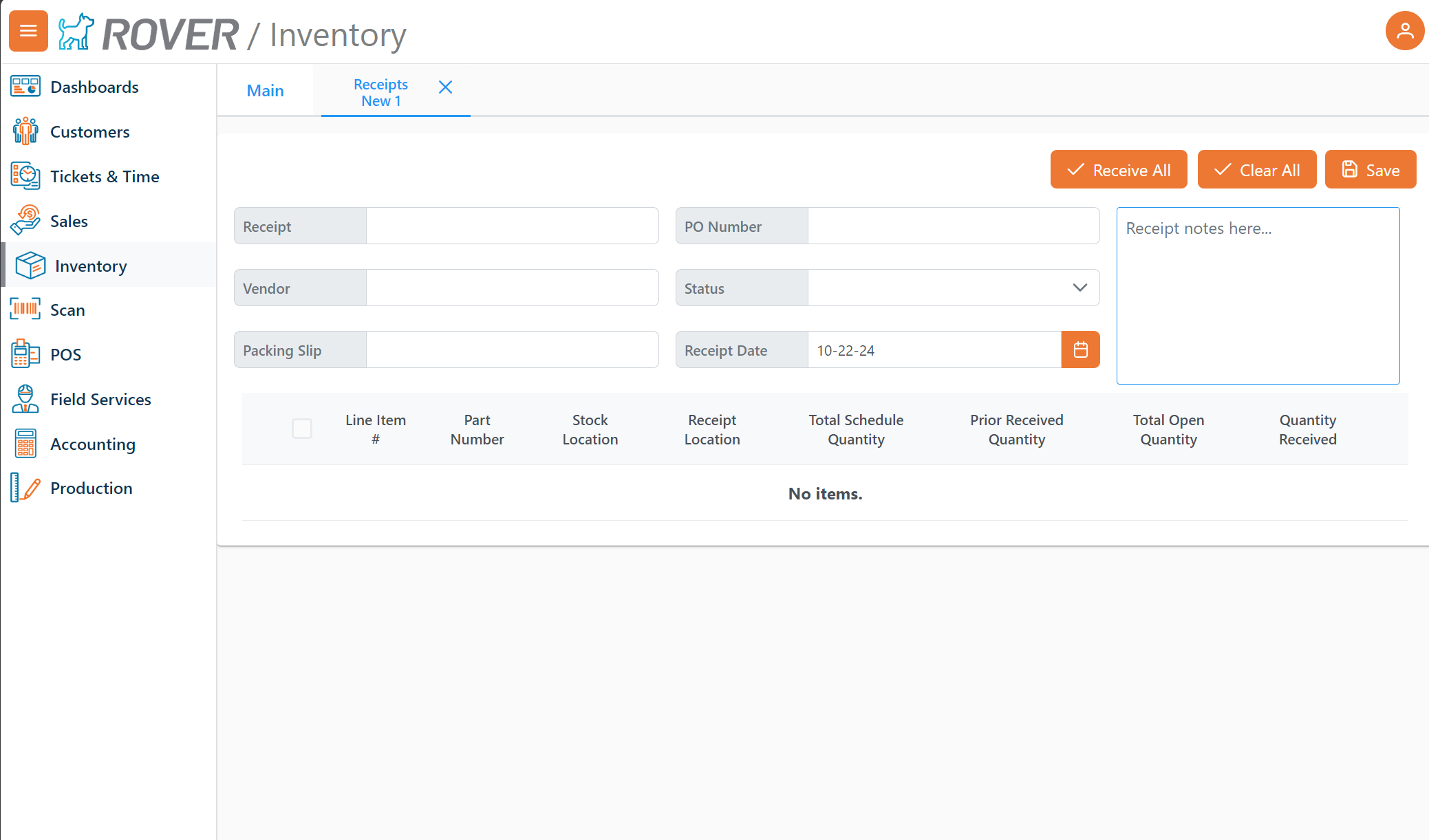Image resolution: width=1429 pixels, height=840 pixels.
Task: Click the Receipt notes text area
Action: [1258, 296]
